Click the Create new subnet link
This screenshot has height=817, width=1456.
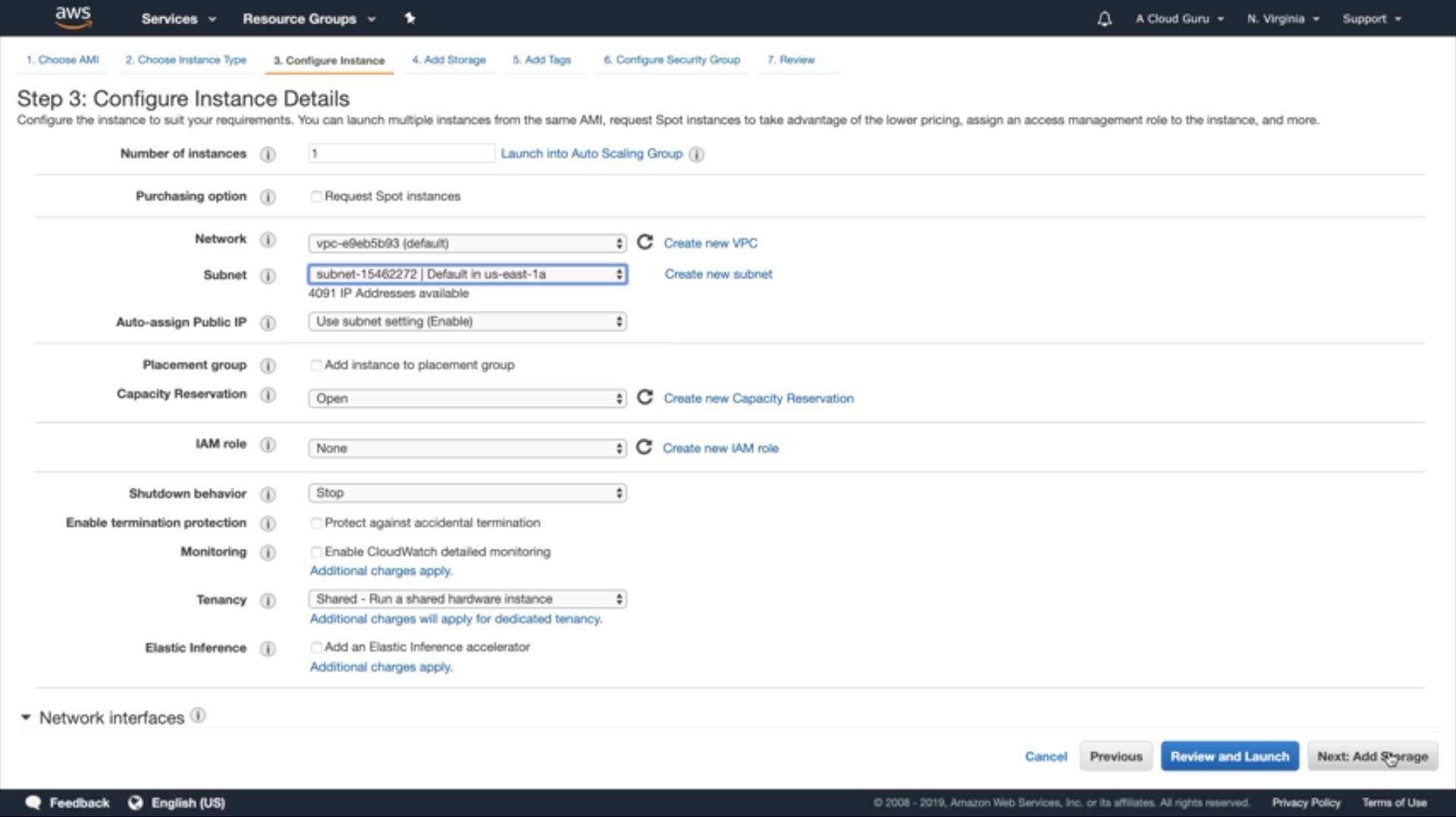pos(718,274)
